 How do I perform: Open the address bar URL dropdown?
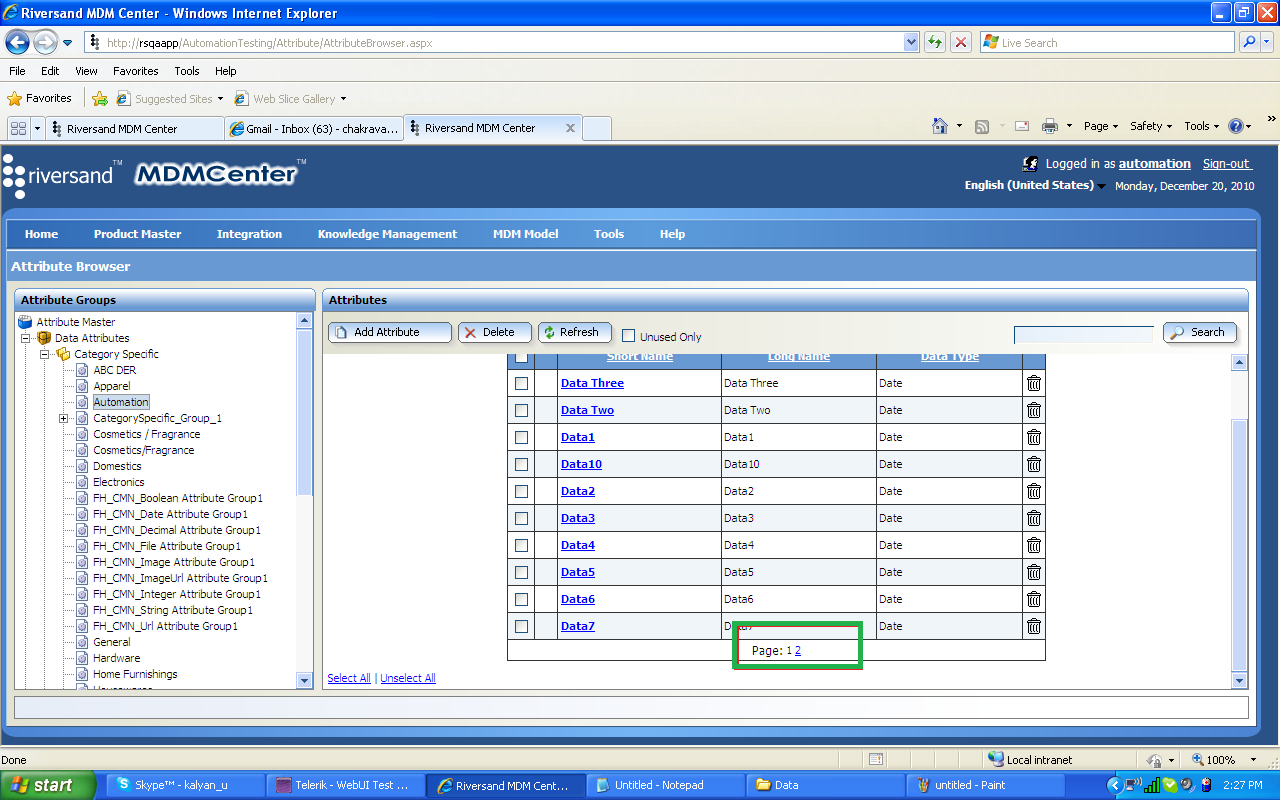911,42
